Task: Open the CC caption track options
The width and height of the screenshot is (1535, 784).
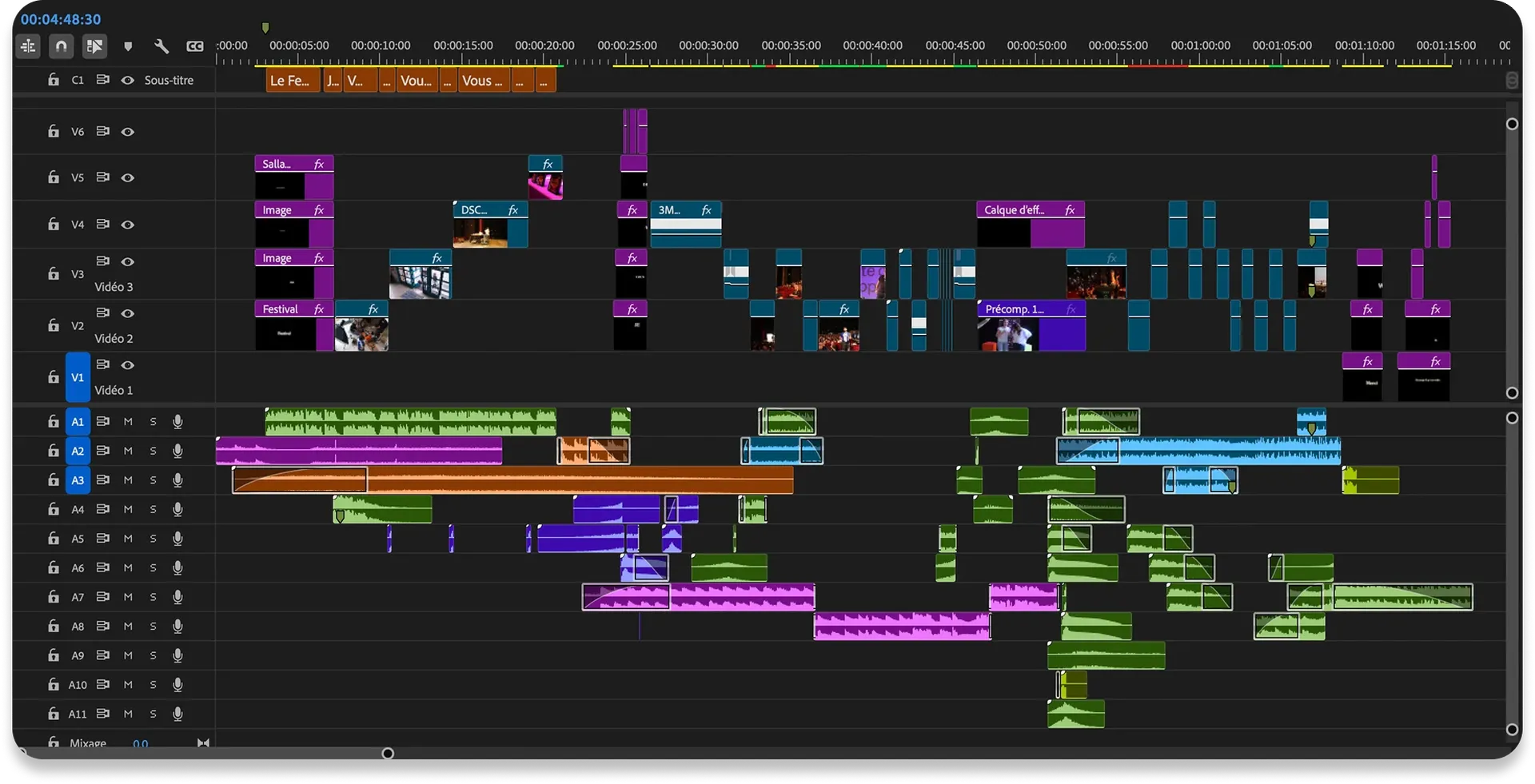Action: pos(195,46)
